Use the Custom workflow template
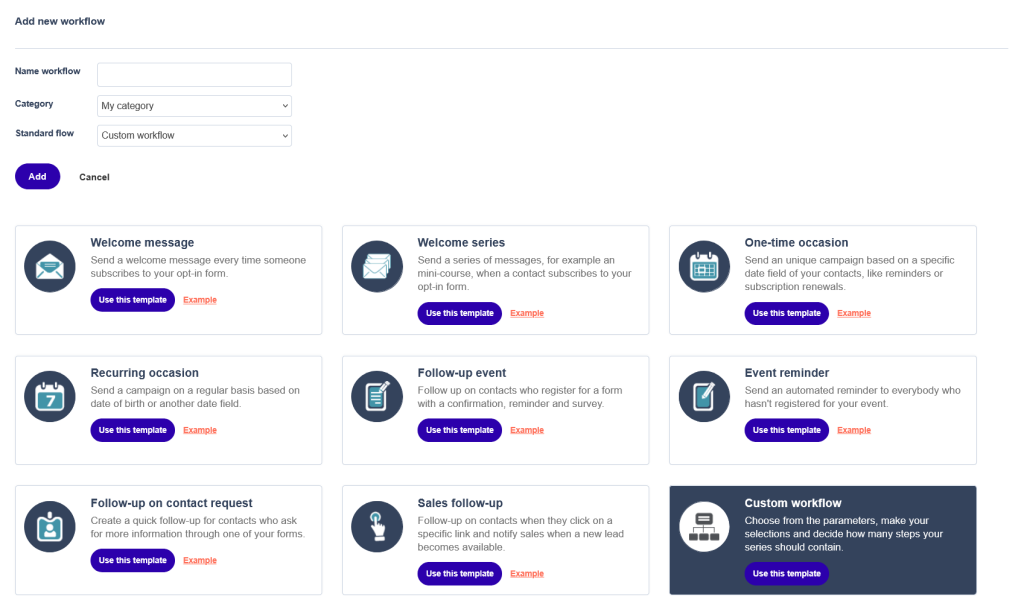The width and height of the screenshot is (1024, 609). [786, 574]
